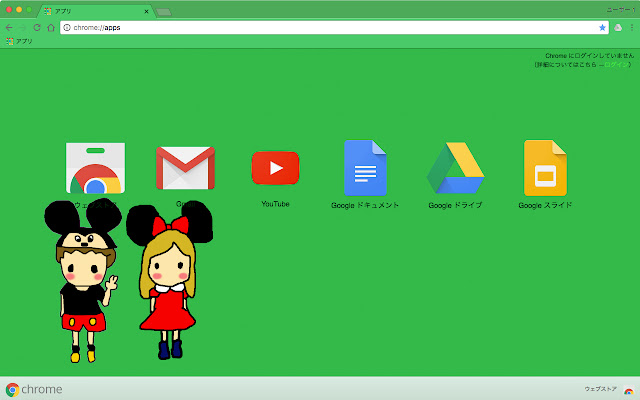640x400 pixels.
Task: Launch Google ドライブ app
Action: (455, 168)
